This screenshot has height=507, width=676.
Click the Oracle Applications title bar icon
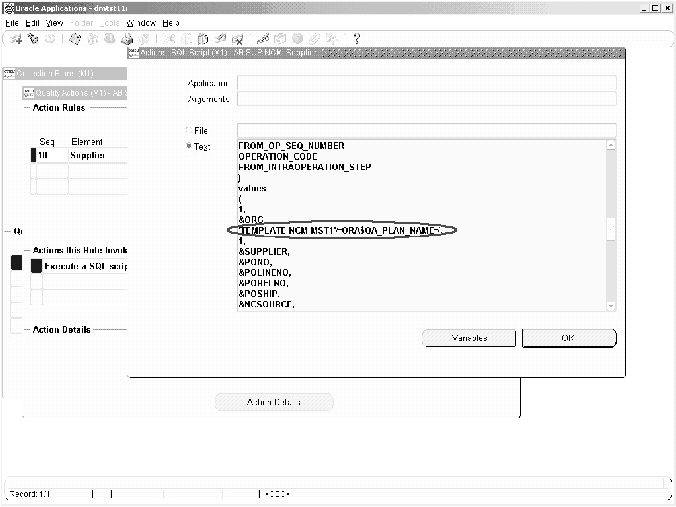pos(9,8)
